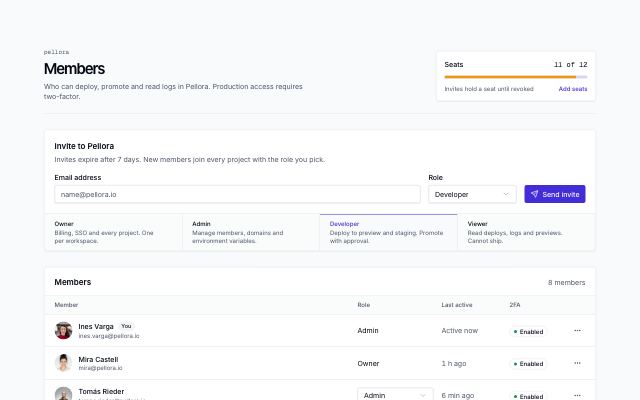
Task: Select the Developer role description tab
Action: pos(389,232)
